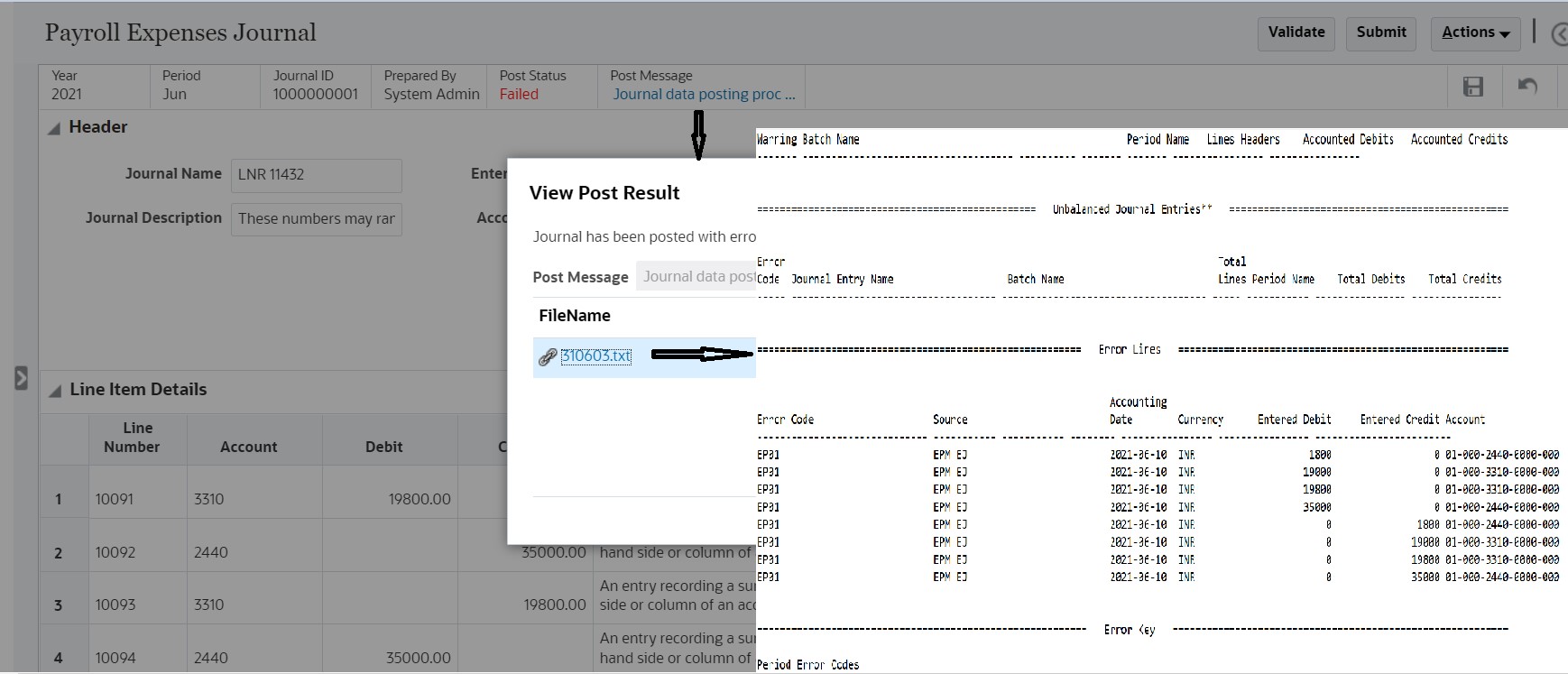Click the Validate button

1296,33
